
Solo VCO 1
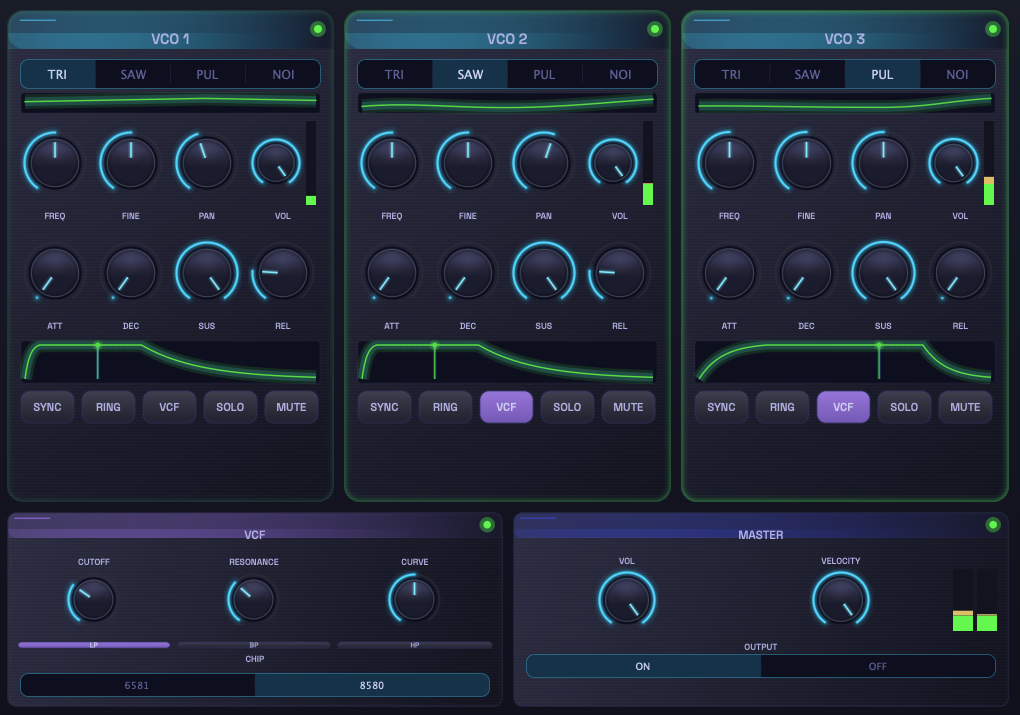pyautogui.click(x=230, y=407)
